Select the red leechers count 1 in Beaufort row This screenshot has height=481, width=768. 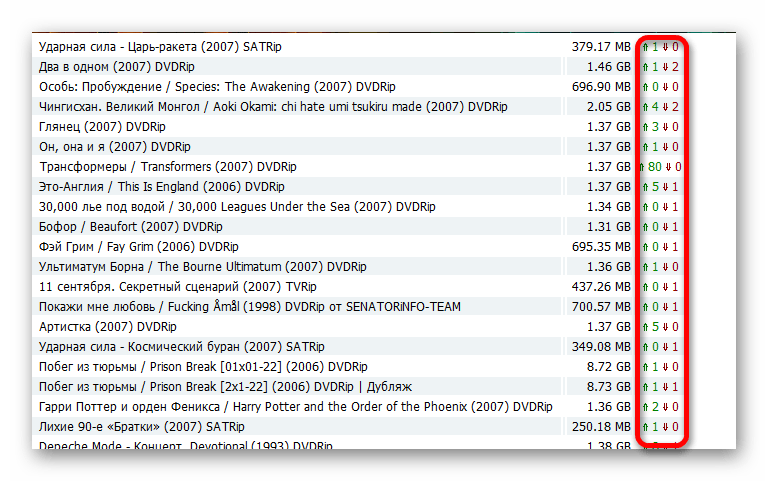click(675, 227)
